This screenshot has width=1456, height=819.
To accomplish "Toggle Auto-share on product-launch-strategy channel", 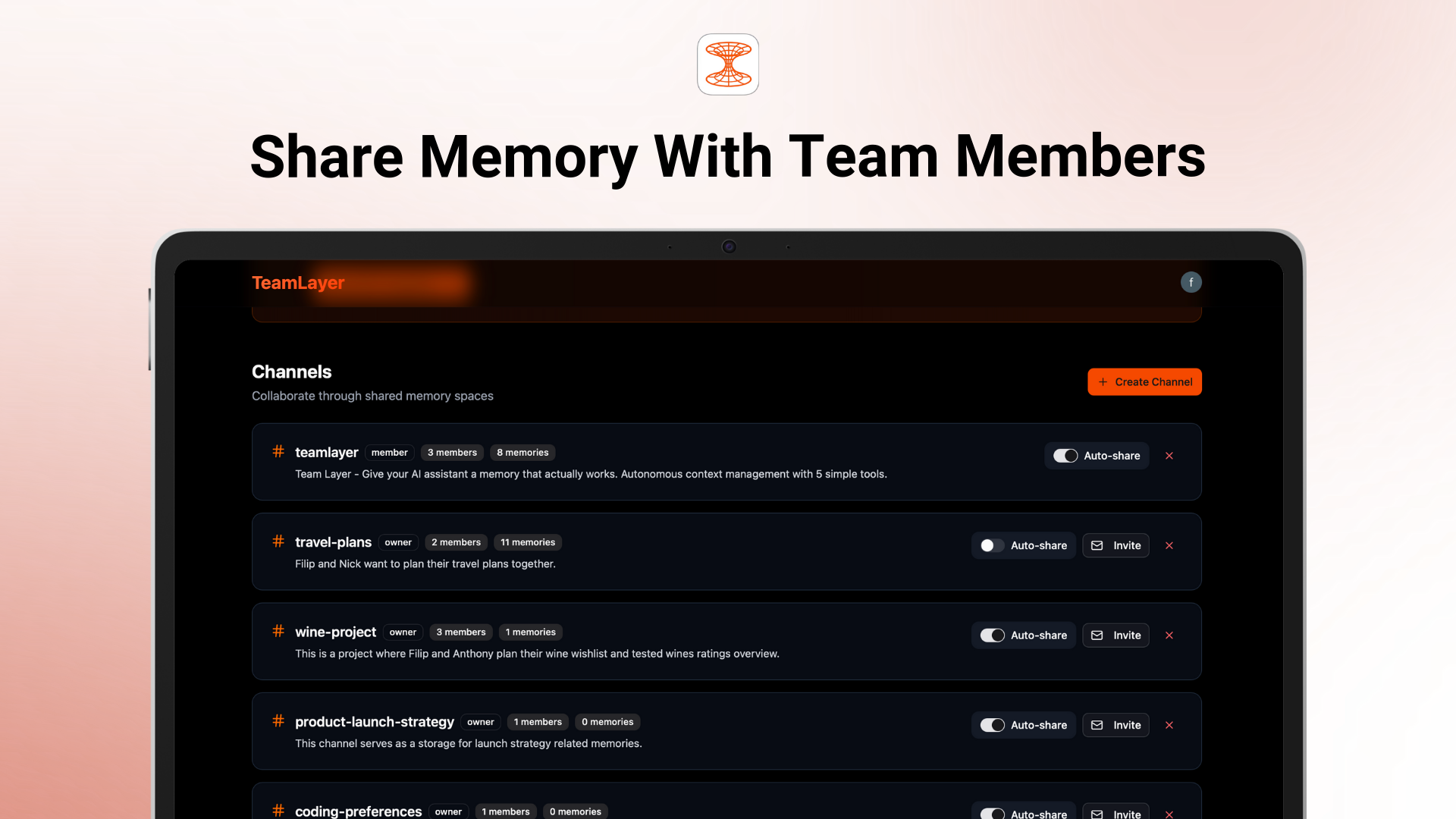I will (x=992, y=725).
